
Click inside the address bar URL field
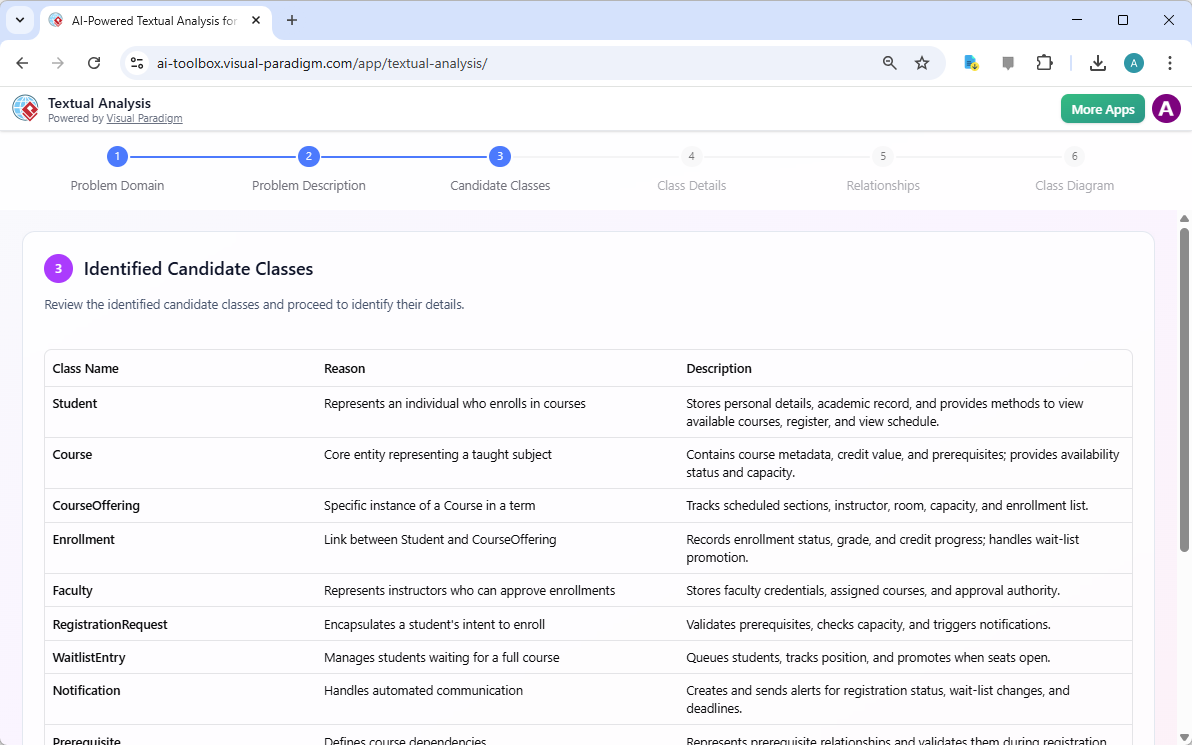tap(400, 62)
